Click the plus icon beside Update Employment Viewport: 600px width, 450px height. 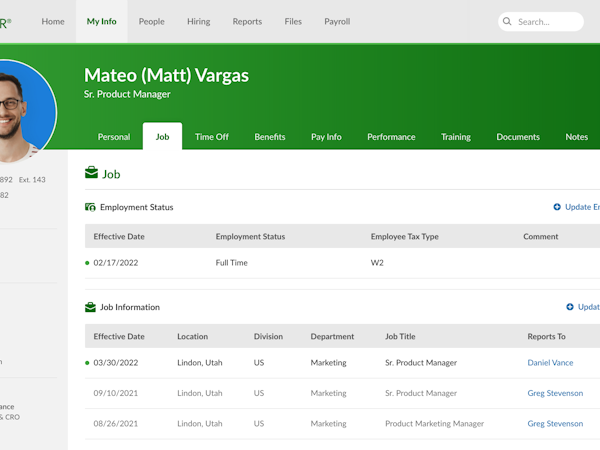(x=557, y=207)
